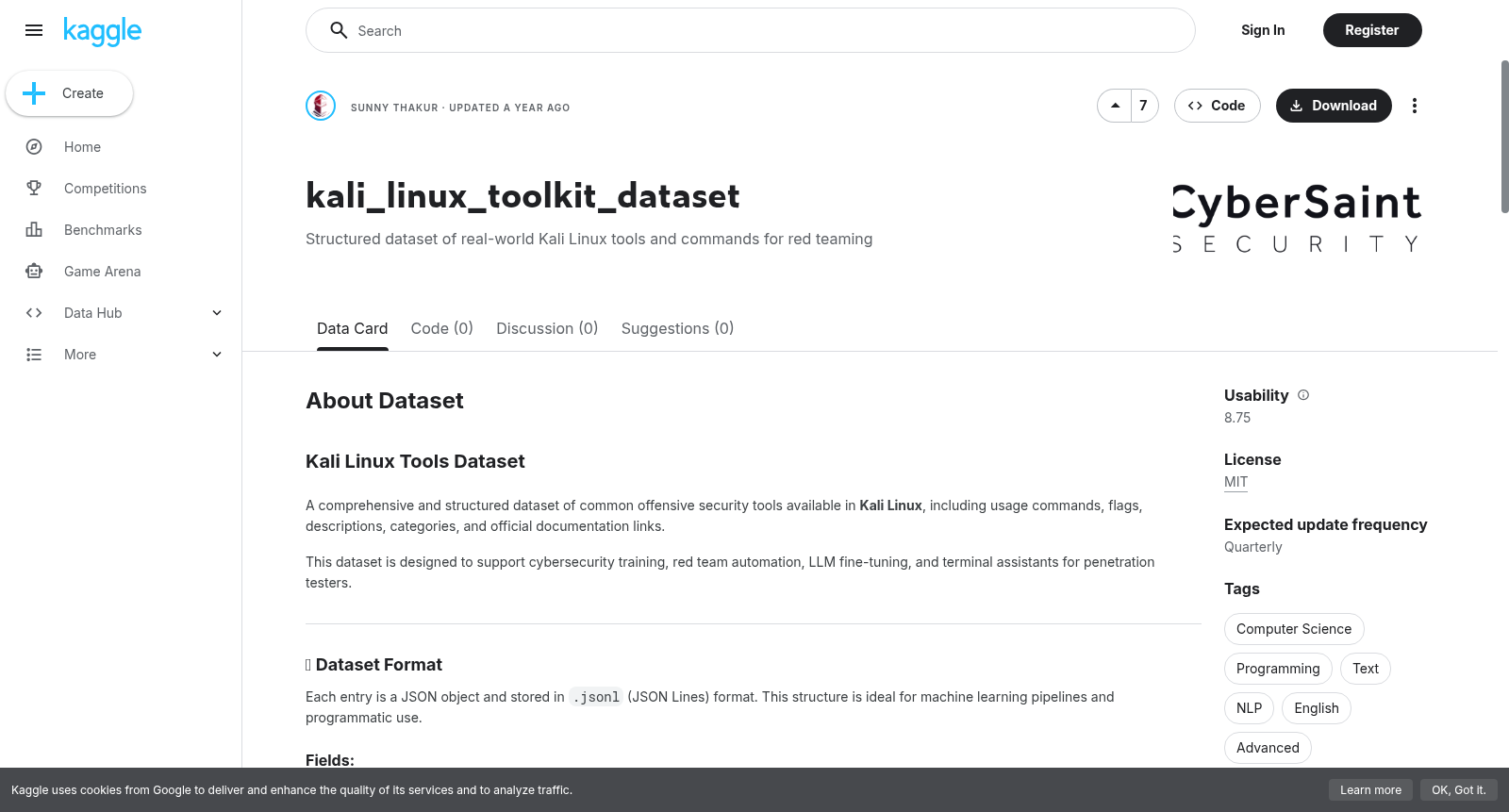Screen dimensions: 1509x812
Task: Click the SUNNY THAKUR author name
Action: 394,108
